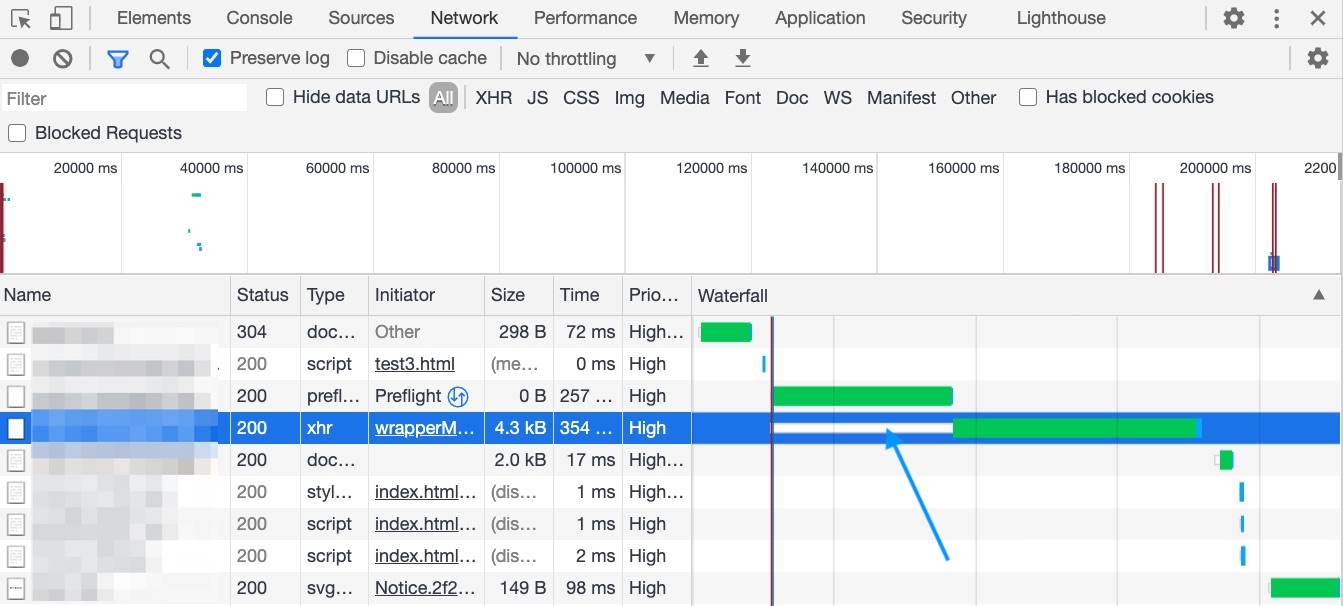
Task: Export requests with the HAR download arrow
Action: pos(742,58)
